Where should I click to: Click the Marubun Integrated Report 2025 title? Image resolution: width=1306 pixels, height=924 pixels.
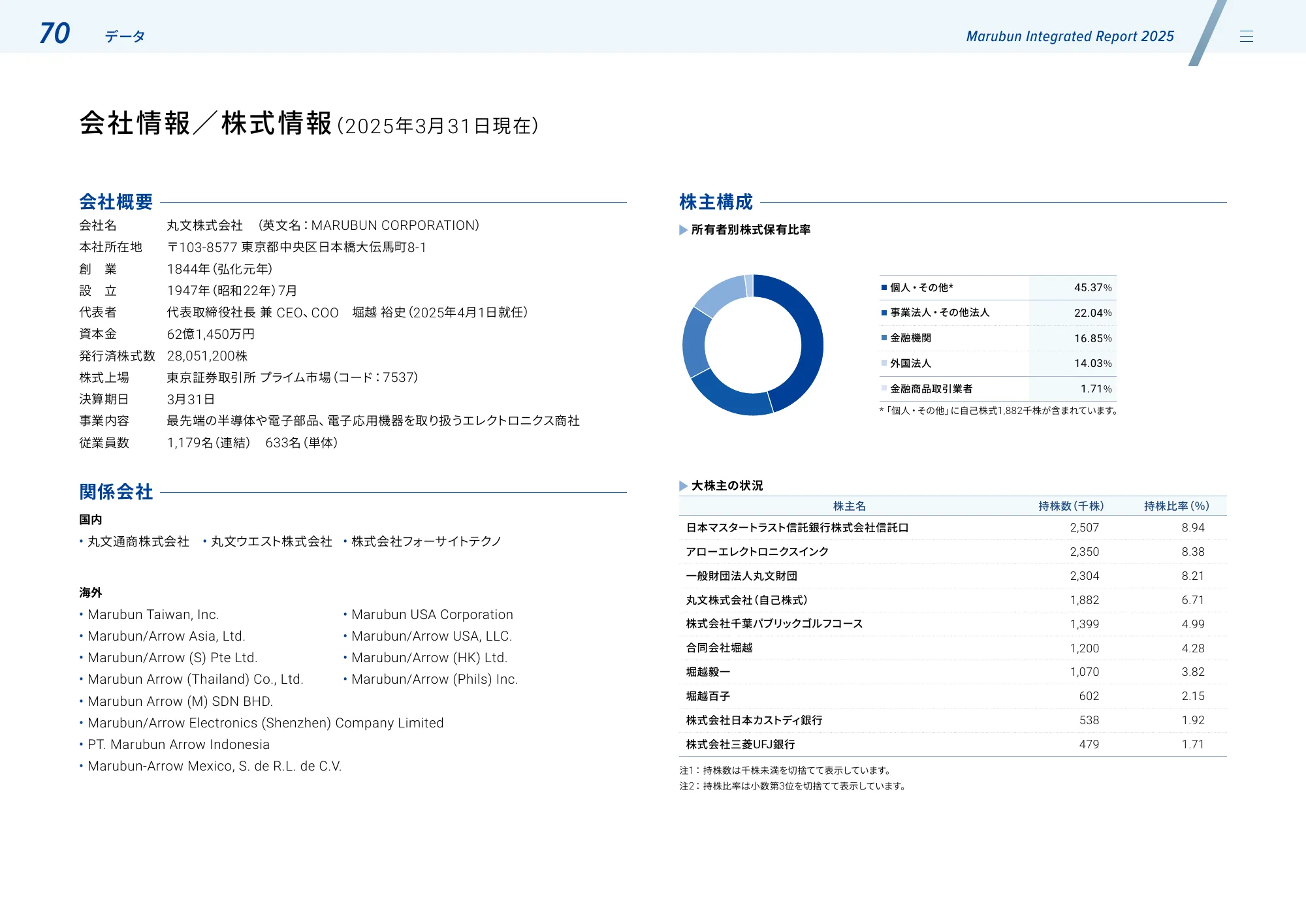1070,37
